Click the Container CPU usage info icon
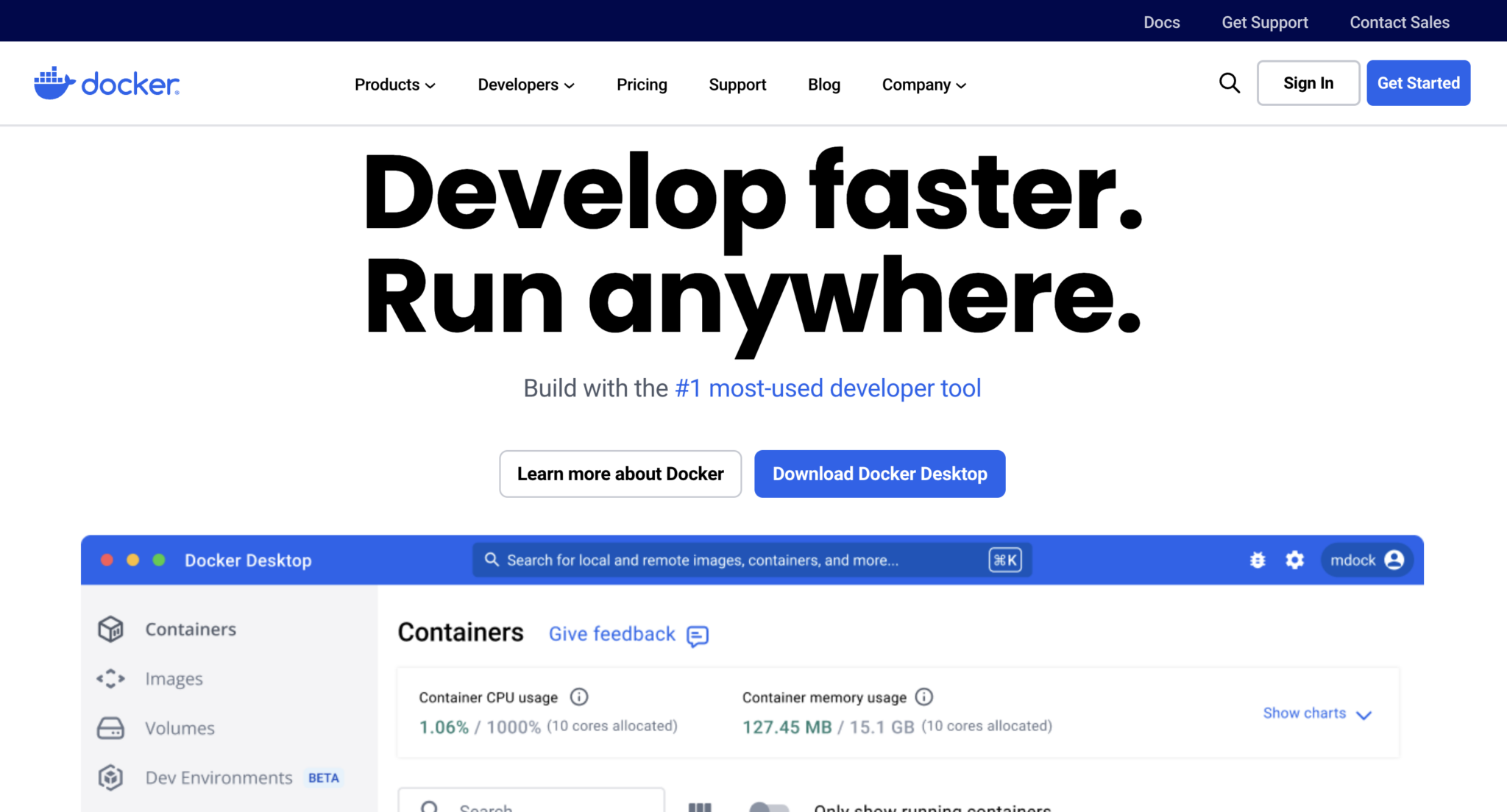This screenshot has height=812, width=1507. [x=579, y=697]
